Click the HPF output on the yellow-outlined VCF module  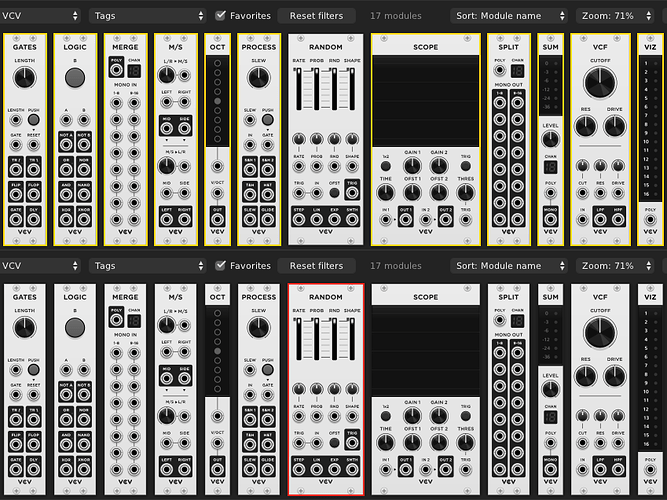point(618,220)
